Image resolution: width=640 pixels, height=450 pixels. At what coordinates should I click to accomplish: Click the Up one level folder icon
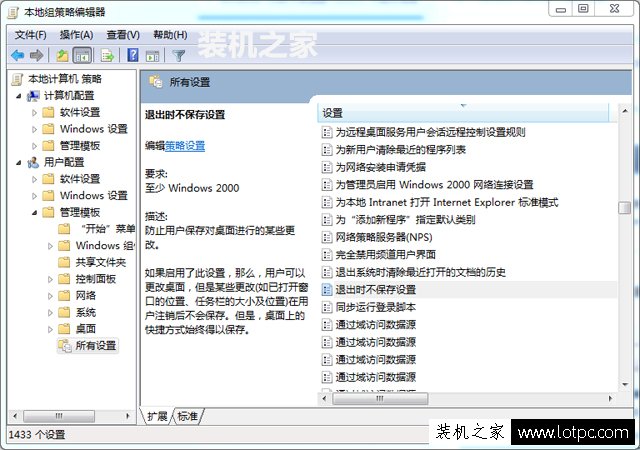62,55
